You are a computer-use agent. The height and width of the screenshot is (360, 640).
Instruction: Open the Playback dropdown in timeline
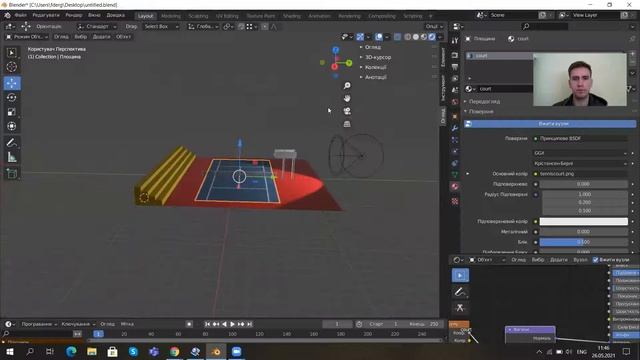[x=39, y=324]
